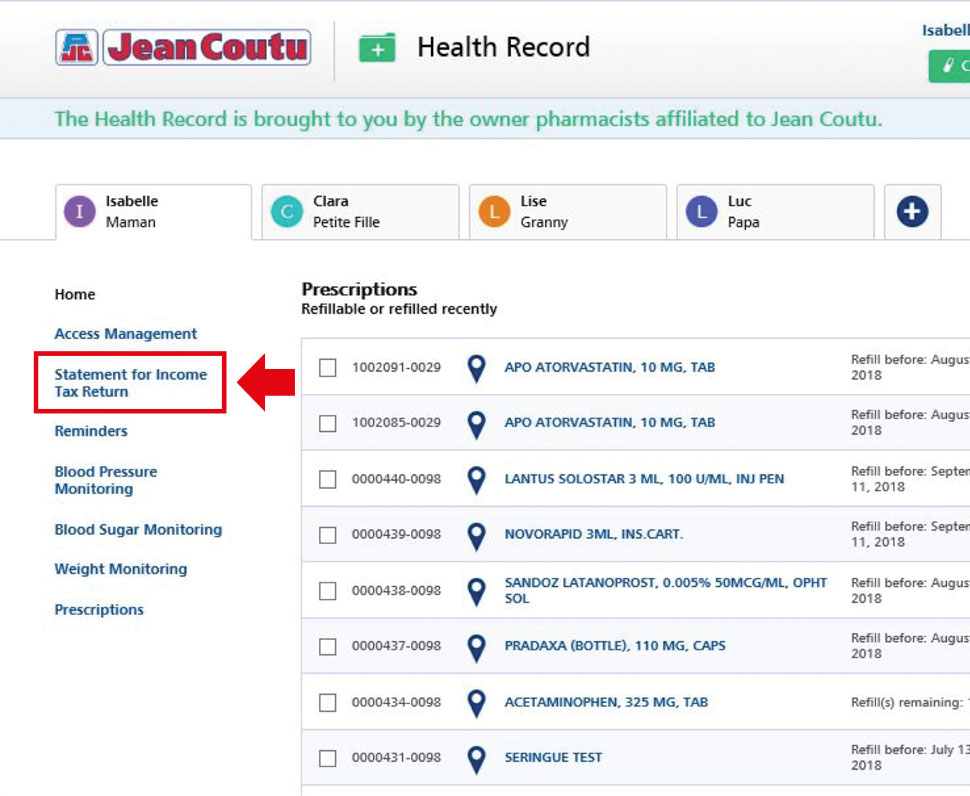970x796 pixels.
Task: Open APO ATORVASTATIN link for 1002085-0029
Action: click(x=609, y=422)
